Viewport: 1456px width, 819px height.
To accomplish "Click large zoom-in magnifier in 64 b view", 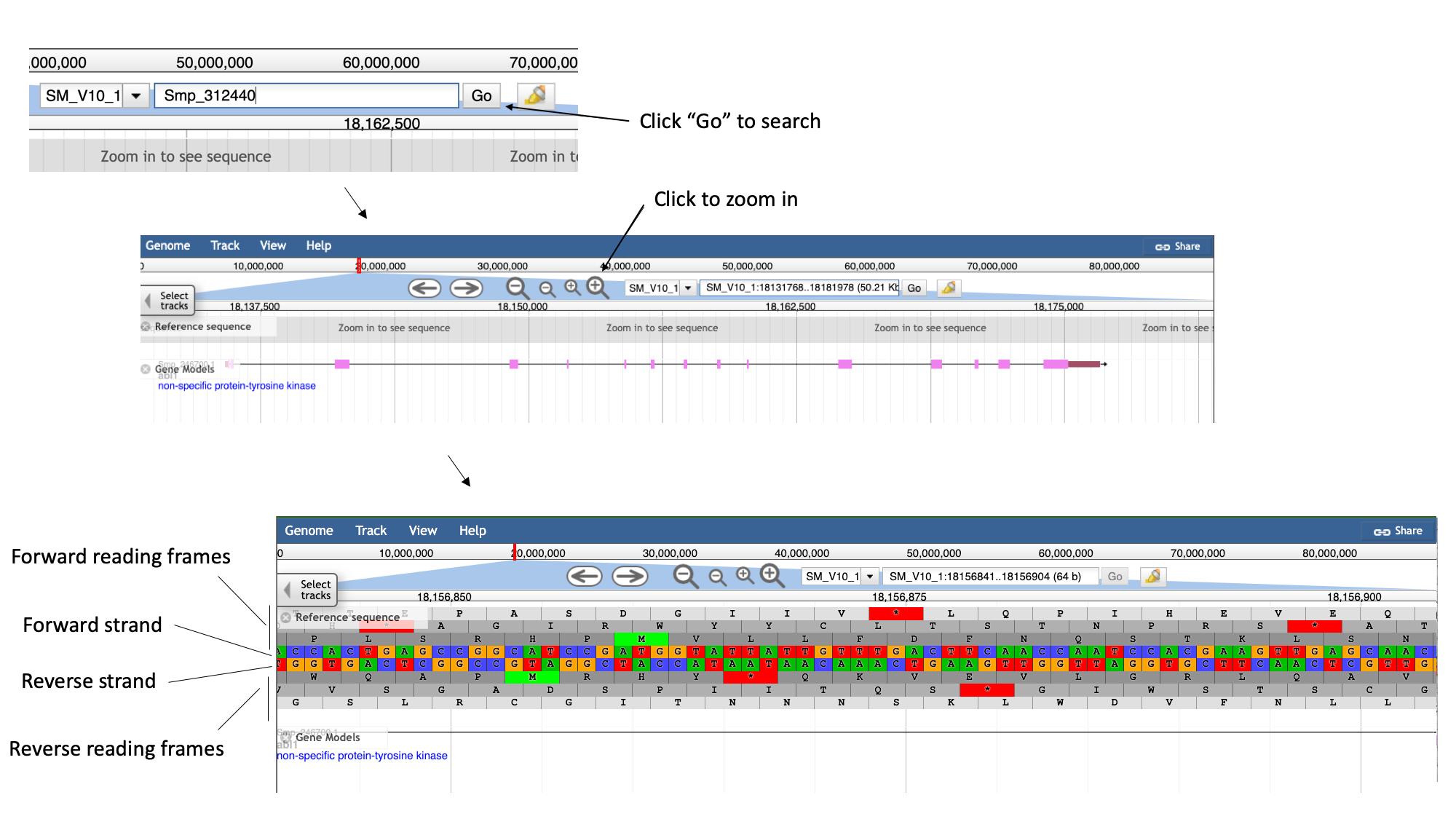I will [x=772, y=576].
